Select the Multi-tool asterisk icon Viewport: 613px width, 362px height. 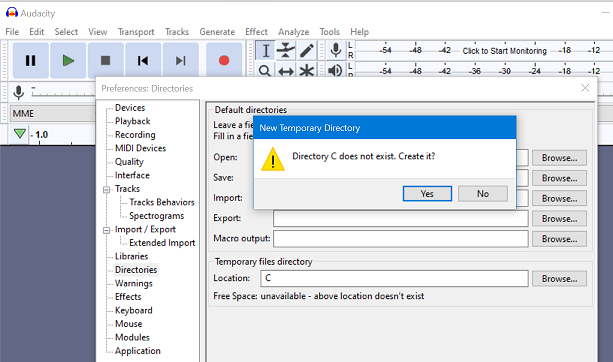[x=306, y=71]
